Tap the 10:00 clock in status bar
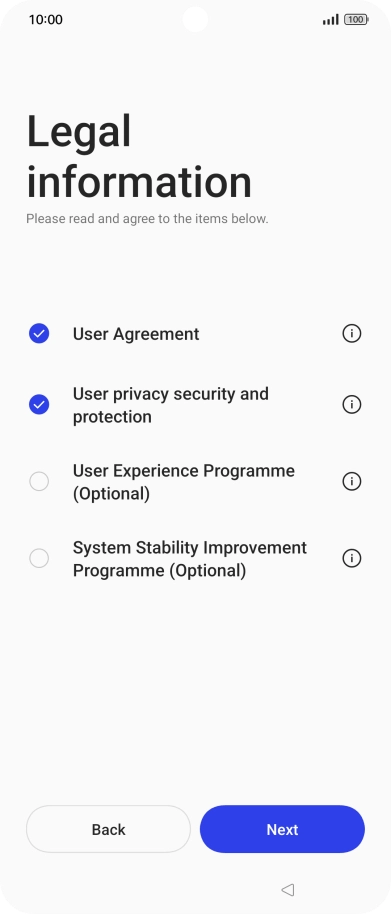This screenshot has width=391, height=914. pos(45,20)
